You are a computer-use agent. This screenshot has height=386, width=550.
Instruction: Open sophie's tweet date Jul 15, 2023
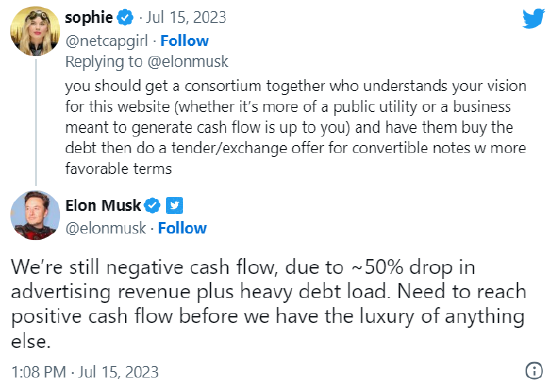pyautogui.click(x=186, y=18)
